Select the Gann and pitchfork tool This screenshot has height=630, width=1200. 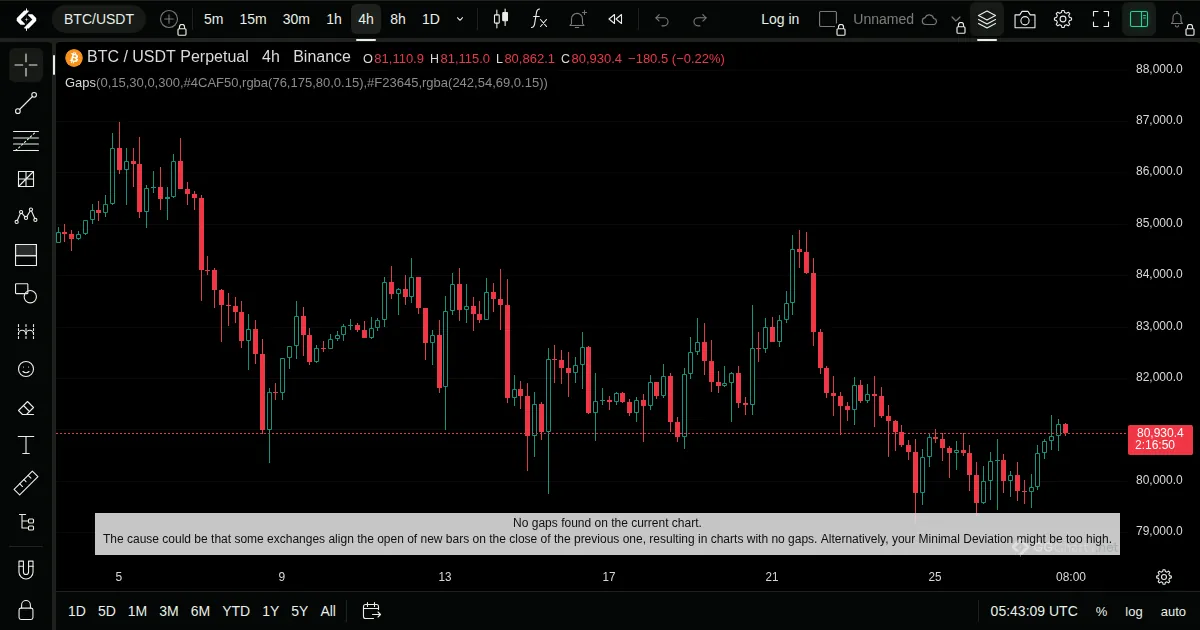coord(26,179)
